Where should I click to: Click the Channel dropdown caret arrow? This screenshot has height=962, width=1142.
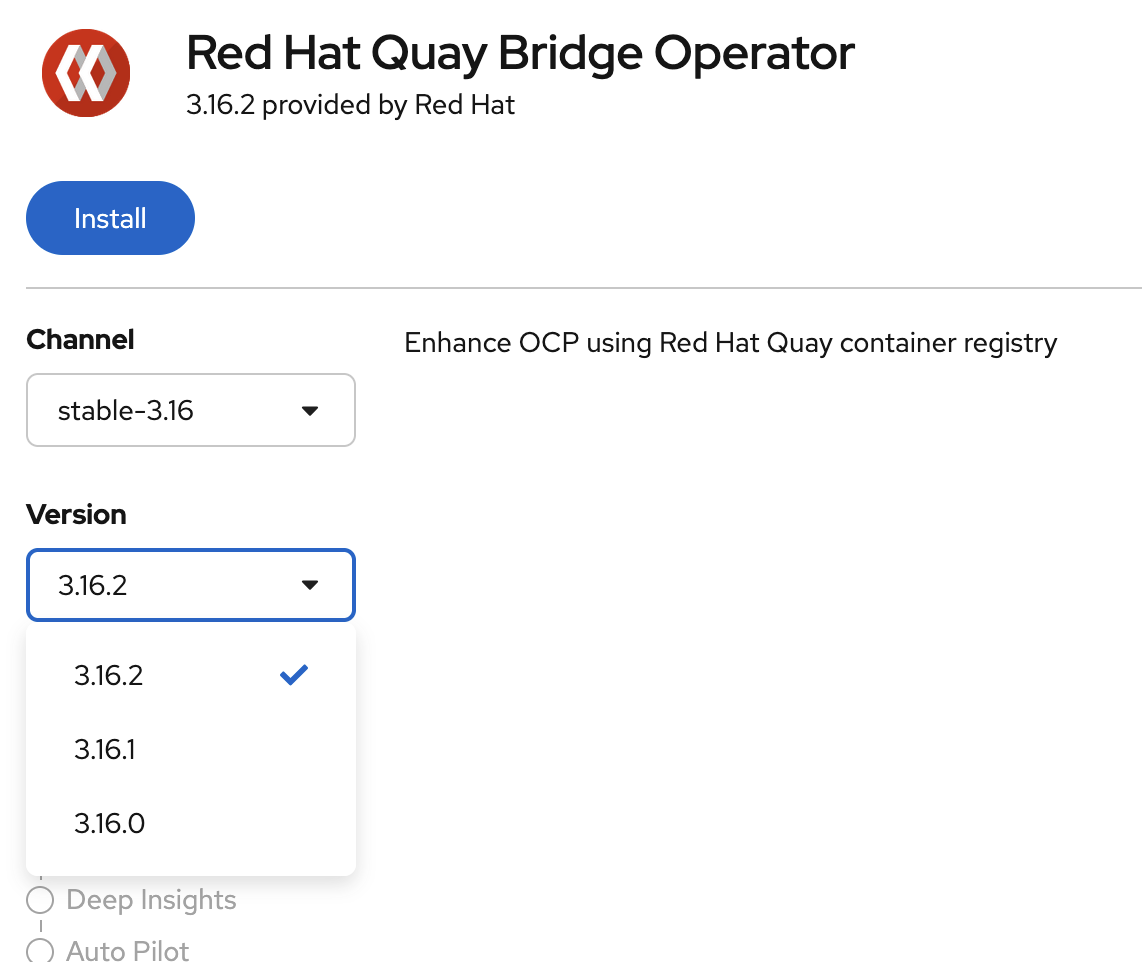pyautogui.click(x=310, y=411)
